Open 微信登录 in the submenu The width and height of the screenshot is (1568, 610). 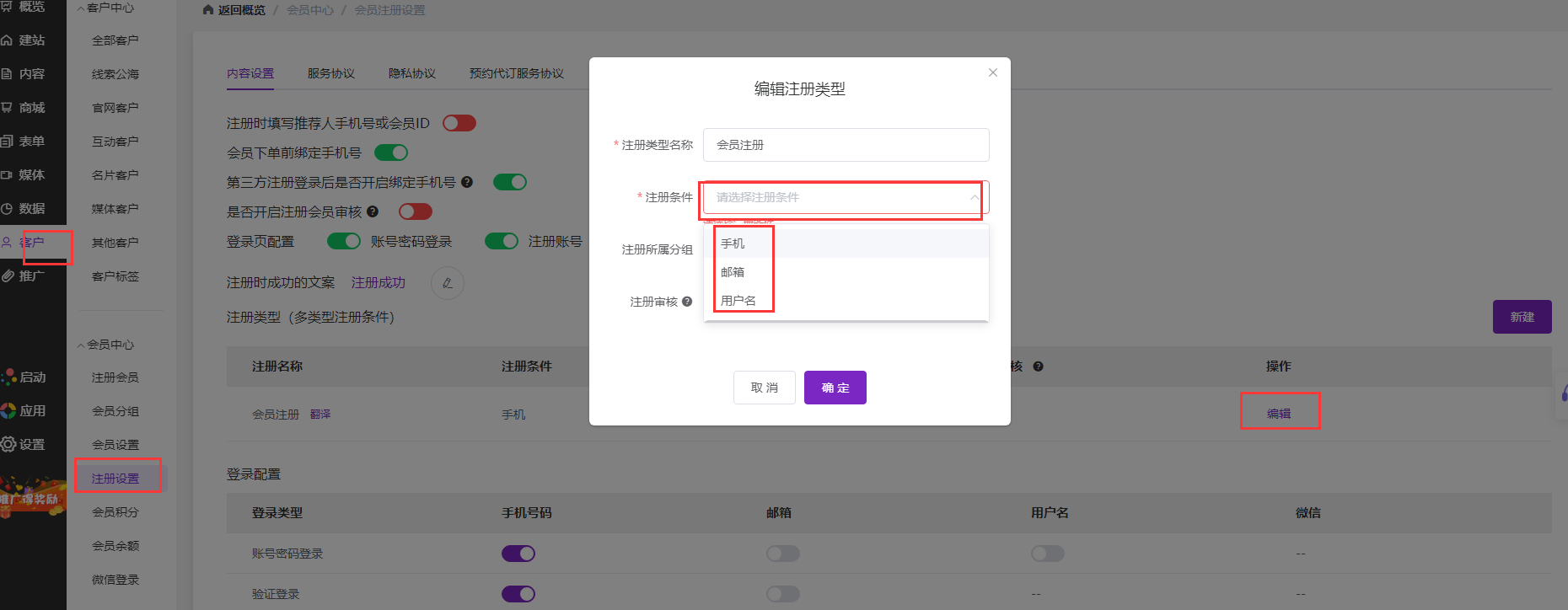click(115, 580)
